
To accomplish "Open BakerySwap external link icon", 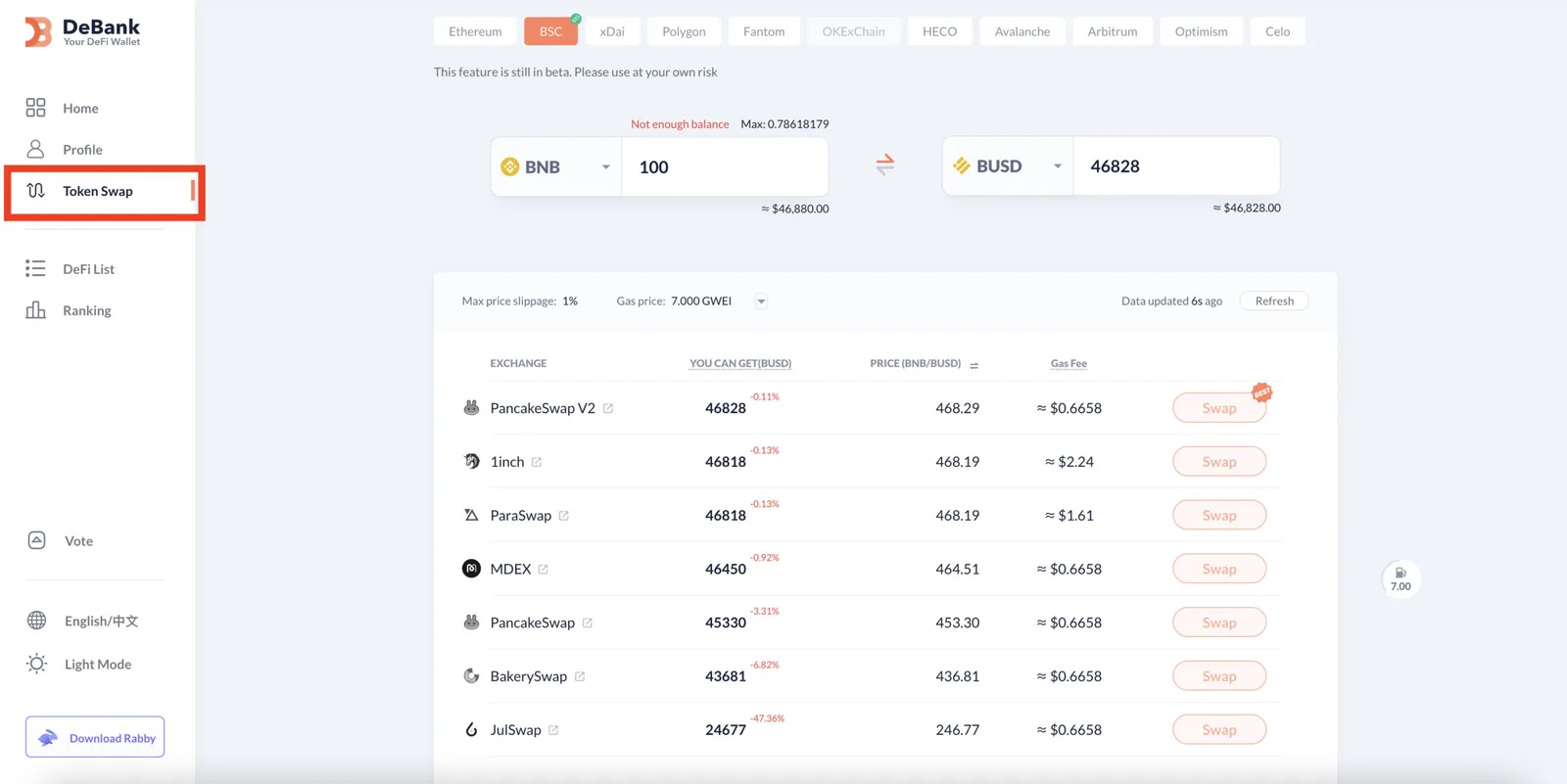I will pos(580,676).
